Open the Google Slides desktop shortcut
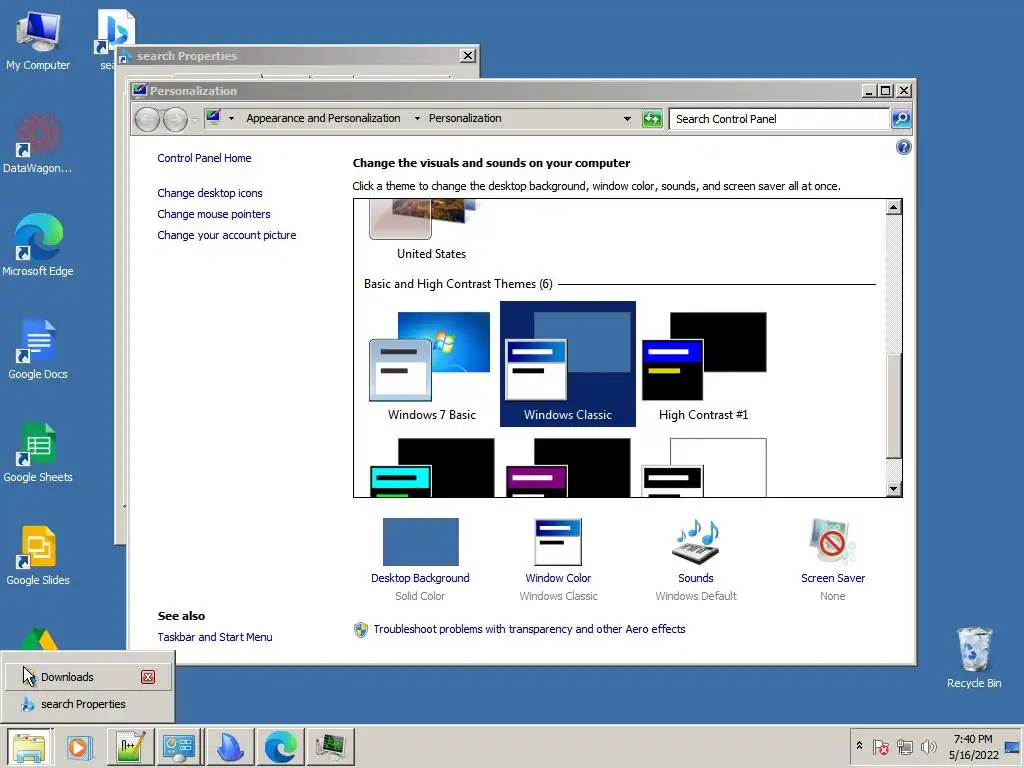Screen dimensions: 1024x768 click(38, 555)
